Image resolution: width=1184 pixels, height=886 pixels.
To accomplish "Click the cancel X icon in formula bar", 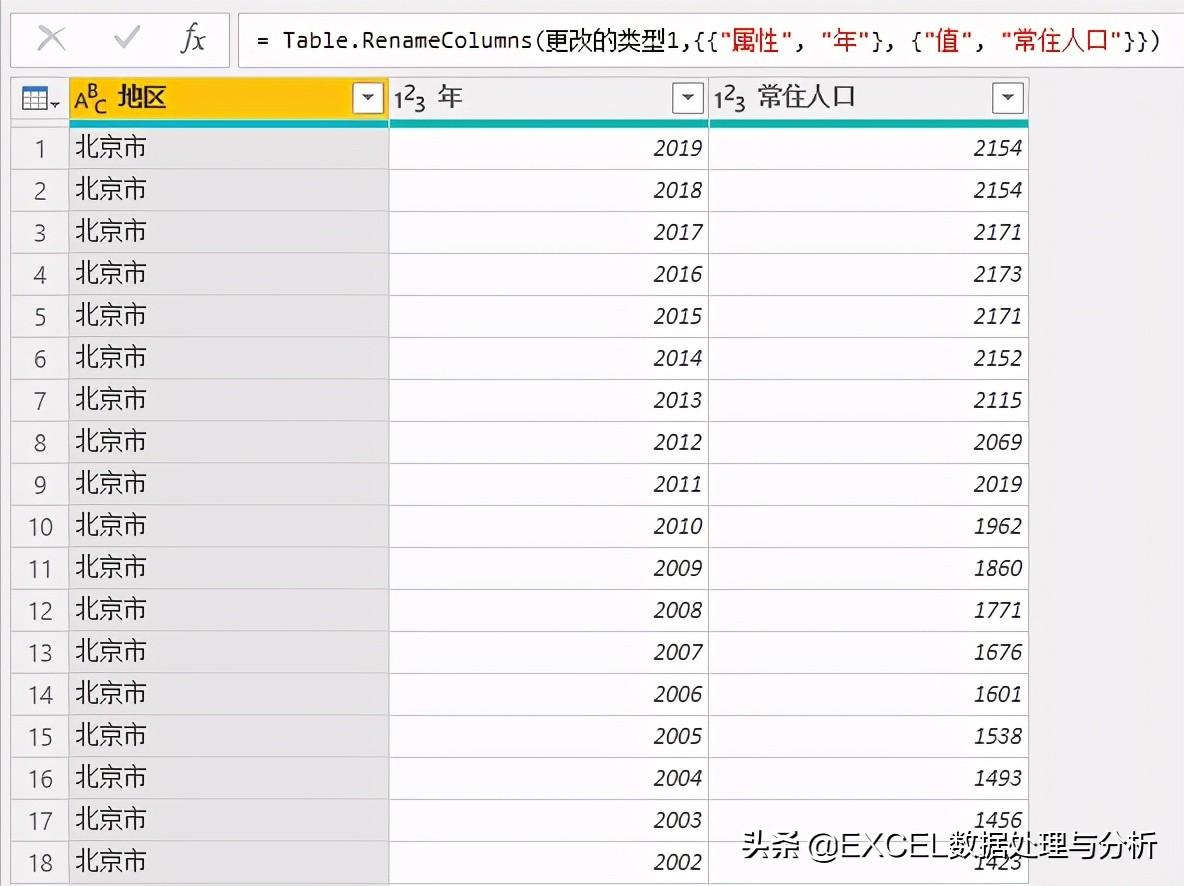I will click(51, 39).
